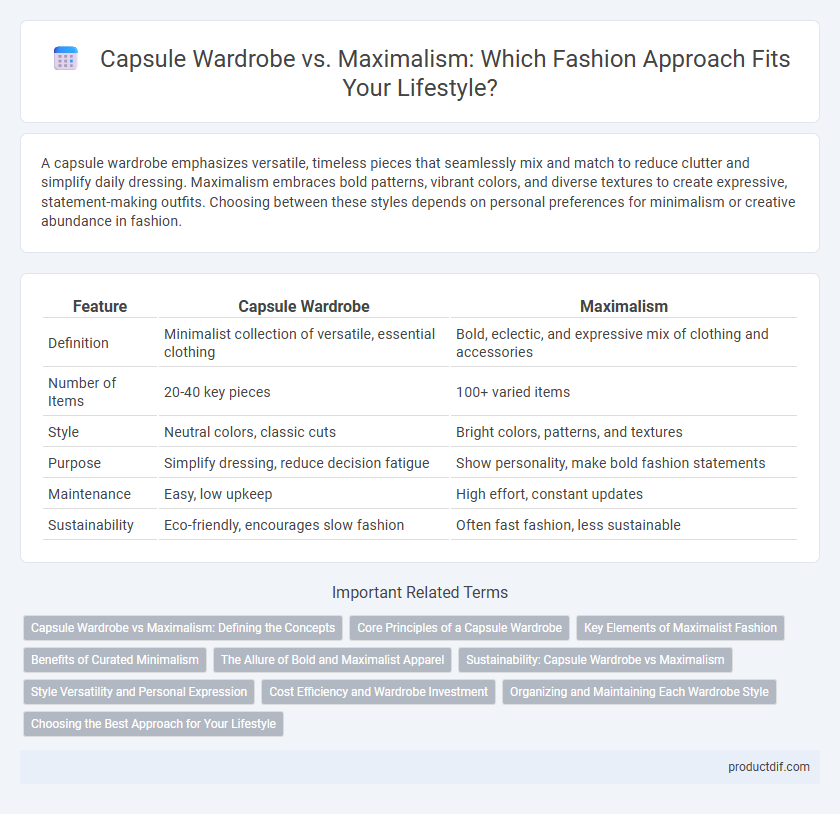This screenshot has width=840, height=814.
Task: Click the calendar icon beside the title
Action: (66, 58)
